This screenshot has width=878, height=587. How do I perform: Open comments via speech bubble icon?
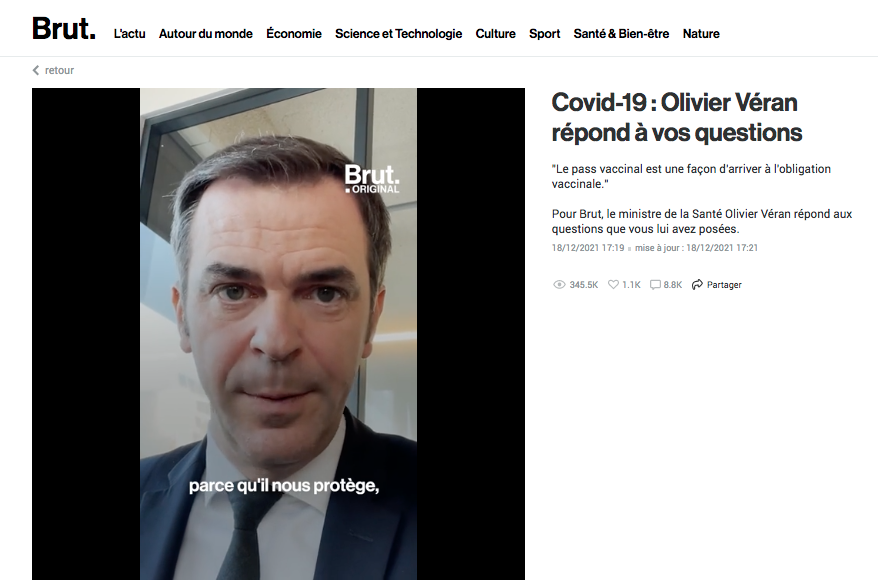(x=655, y=285)
